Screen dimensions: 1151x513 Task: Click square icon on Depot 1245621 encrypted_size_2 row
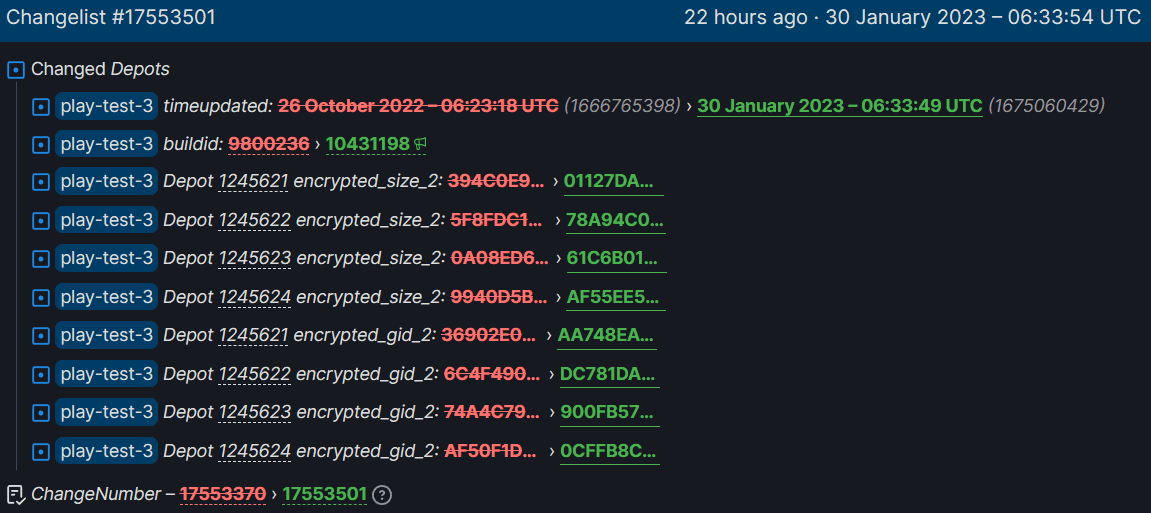(41, 183)
